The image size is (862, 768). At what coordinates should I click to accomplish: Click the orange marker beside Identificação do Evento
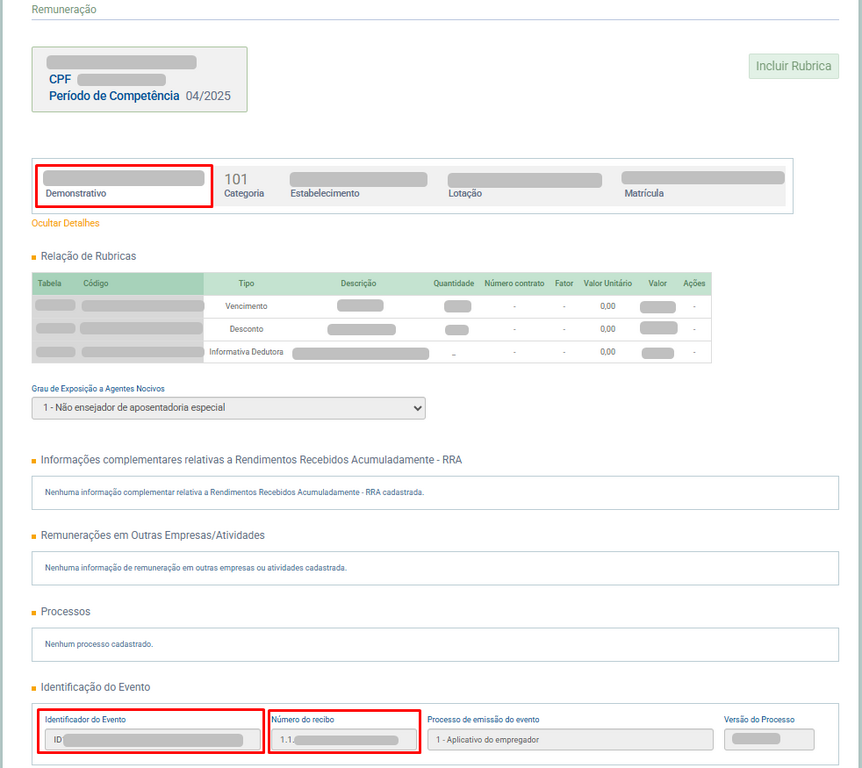point(34,688)
